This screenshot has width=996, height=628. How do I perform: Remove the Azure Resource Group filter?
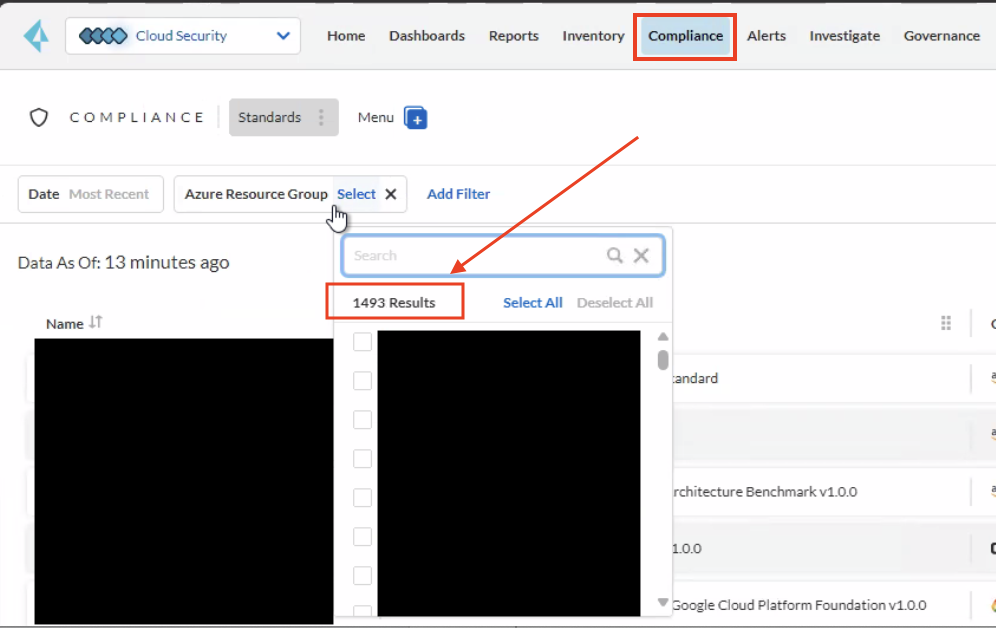[x=391, y=194]
